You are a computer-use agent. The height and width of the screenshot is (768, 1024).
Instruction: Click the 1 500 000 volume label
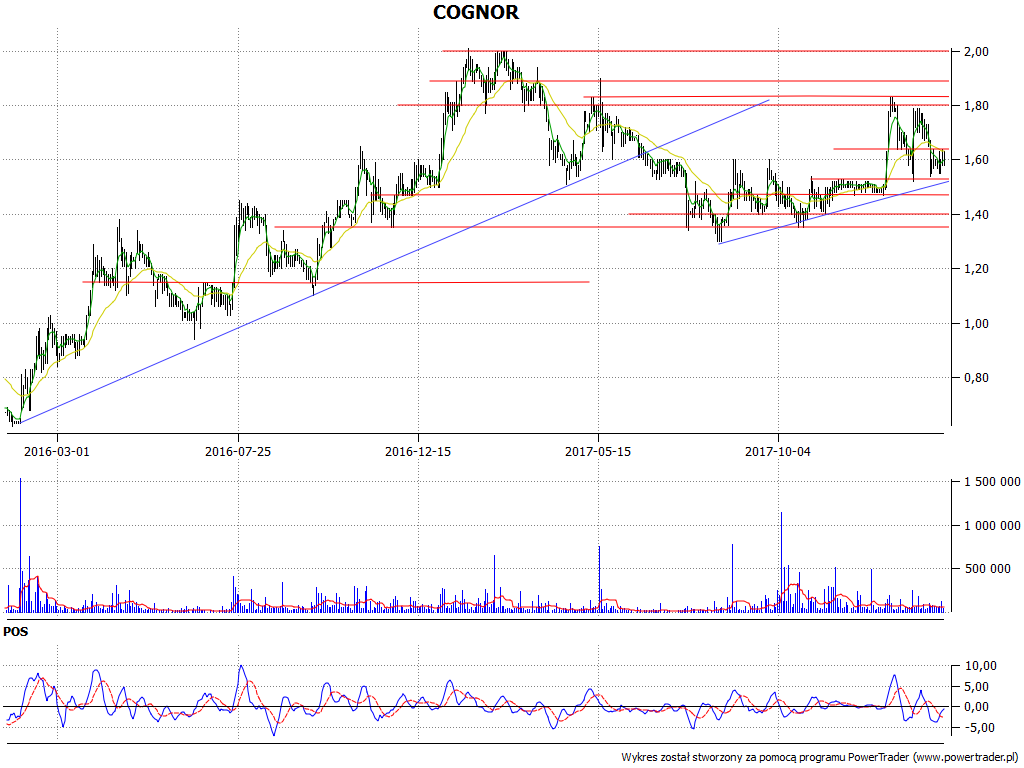pos(992,482)
